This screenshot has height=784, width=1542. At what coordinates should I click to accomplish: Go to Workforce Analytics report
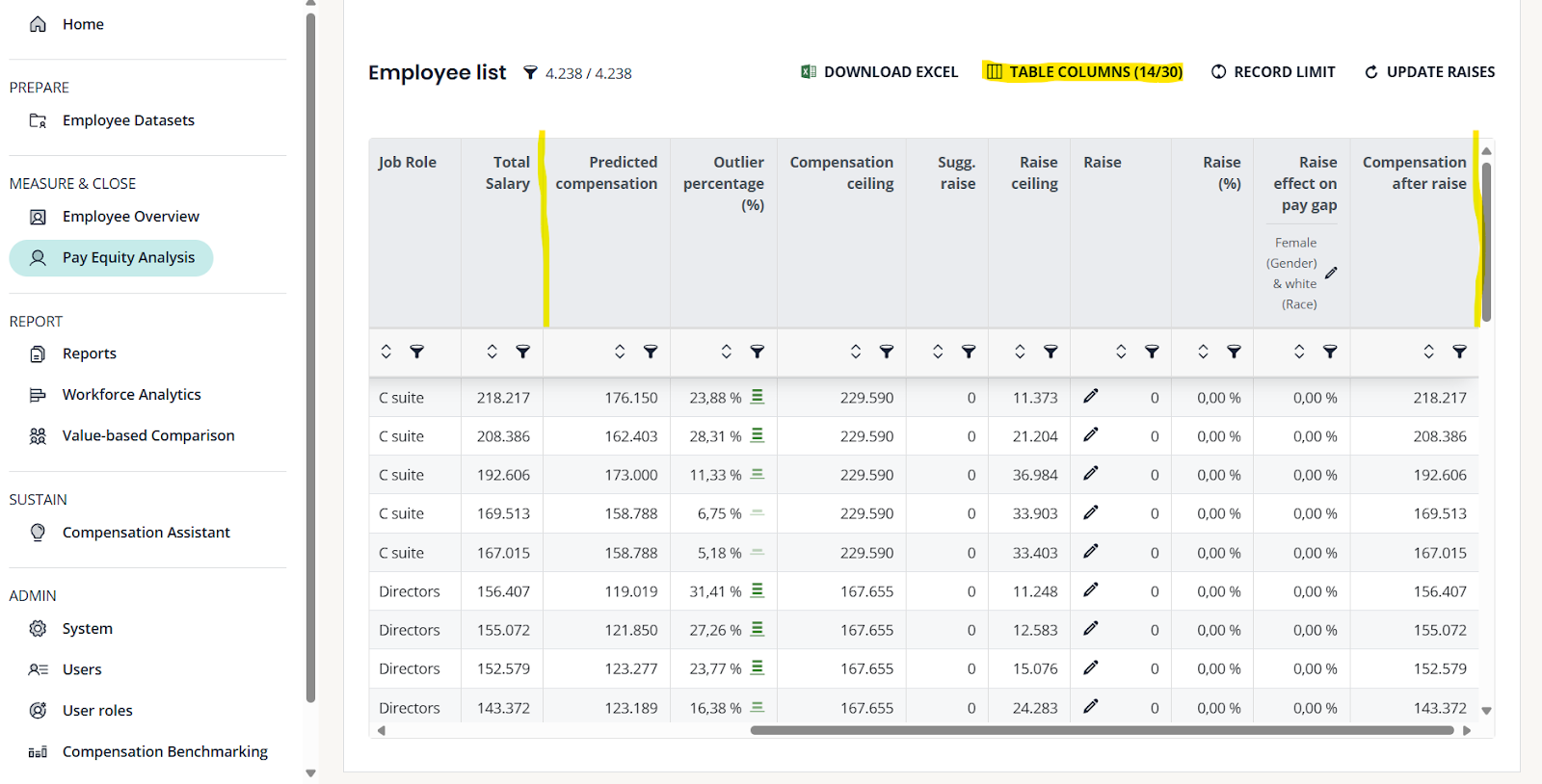pos(131,395)
